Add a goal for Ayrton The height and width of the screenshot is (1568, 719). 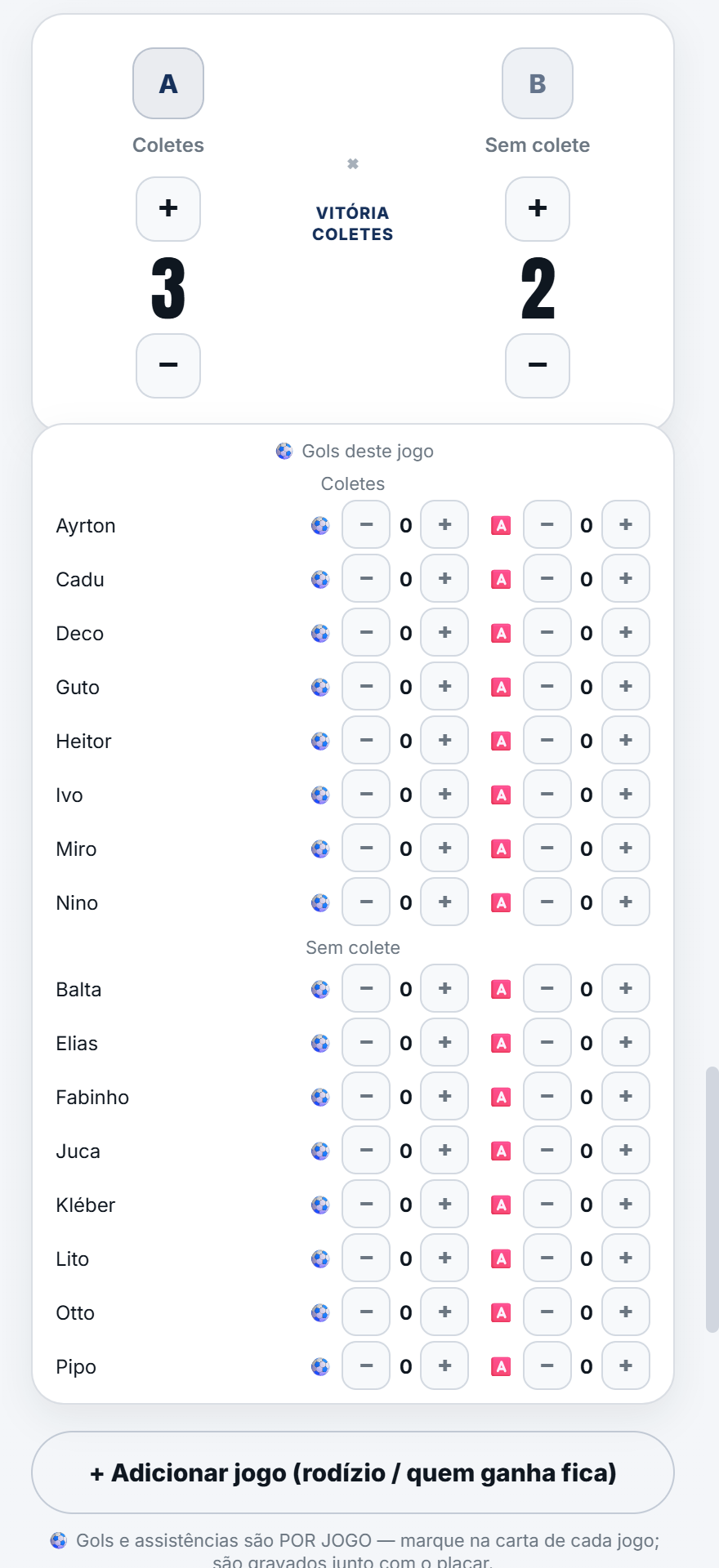click(444, 524)
